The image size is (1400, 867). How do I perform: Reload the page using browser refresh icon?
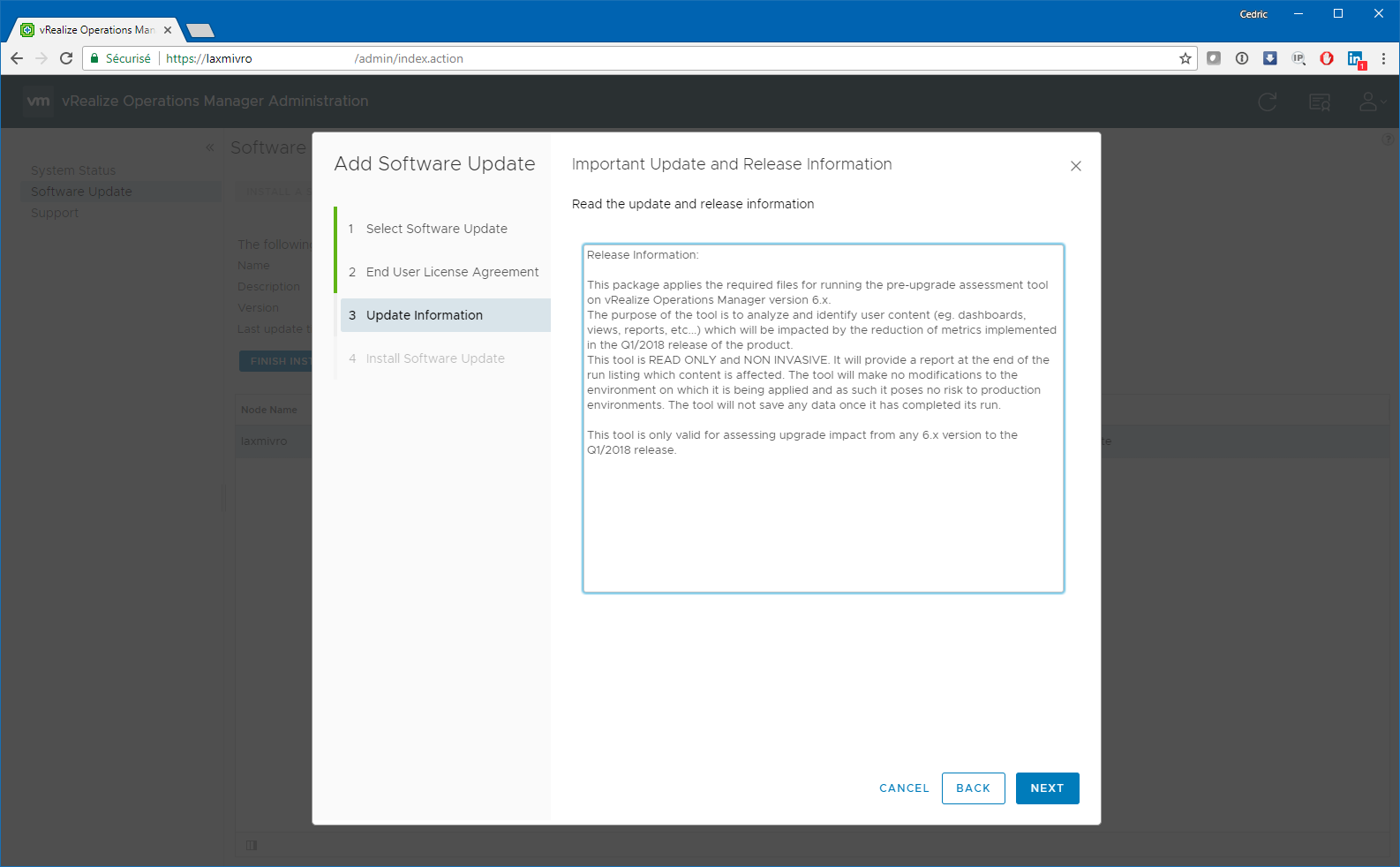(66, 58)
